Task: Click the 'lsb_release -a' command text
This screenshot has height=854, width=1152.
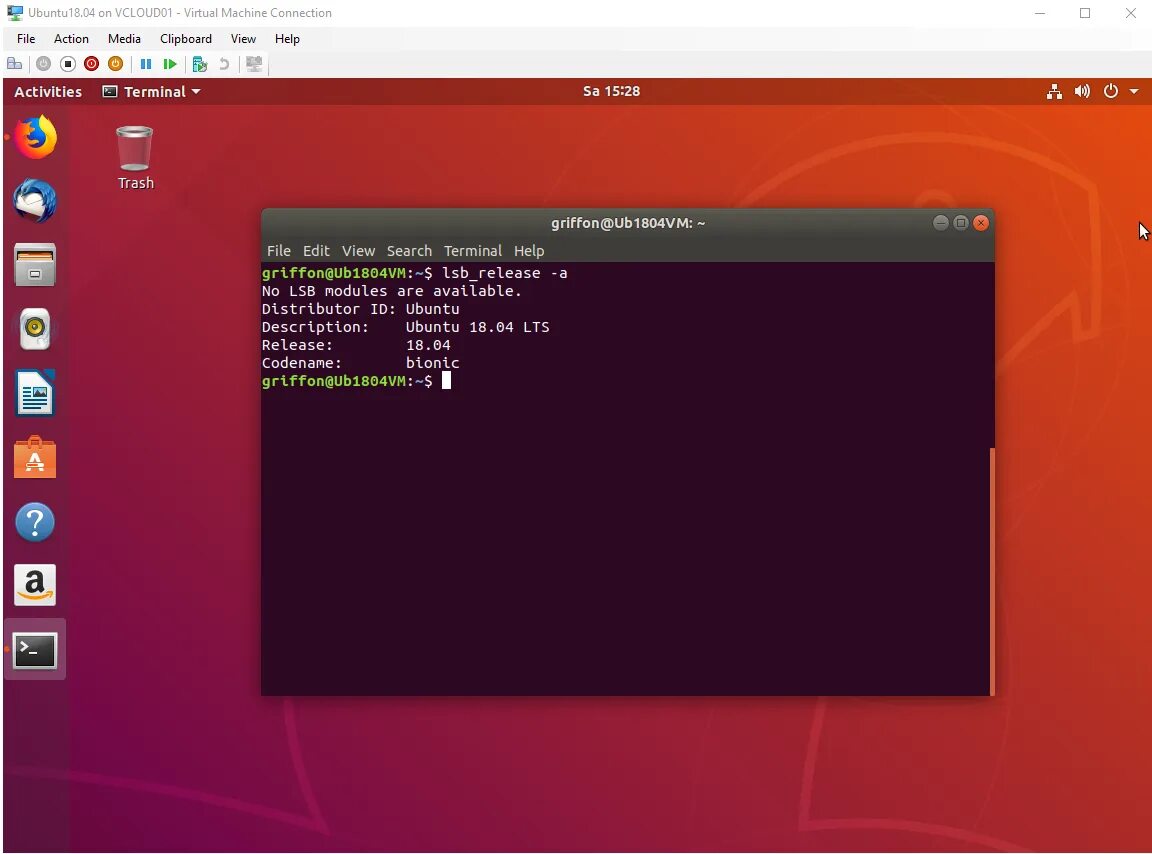Action: pyautogui.click(x=505, y=273)
